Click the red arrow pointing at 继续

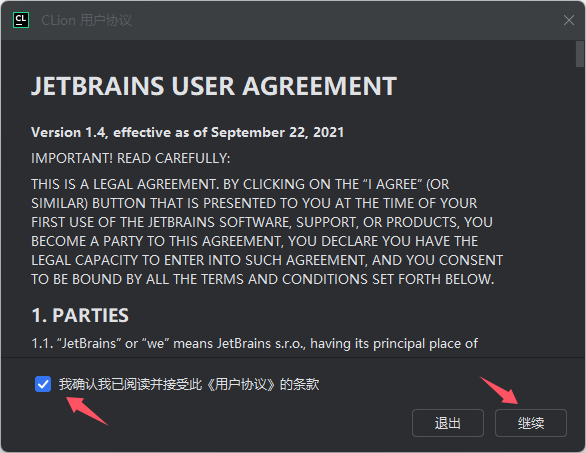pyautogui.click(x=499, y=390)
